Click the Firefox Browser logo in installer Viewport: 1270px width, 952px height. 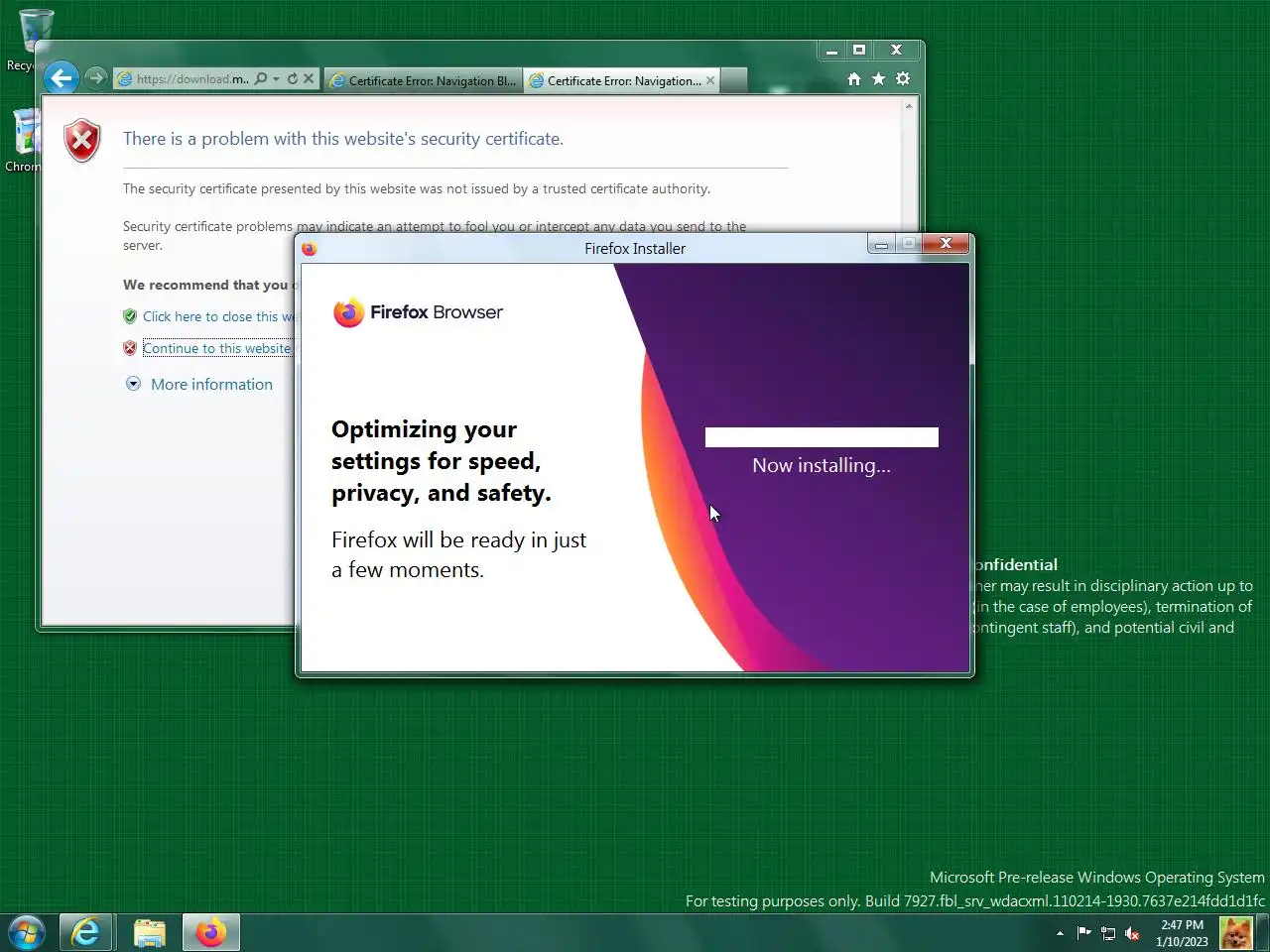click(418, 312)
